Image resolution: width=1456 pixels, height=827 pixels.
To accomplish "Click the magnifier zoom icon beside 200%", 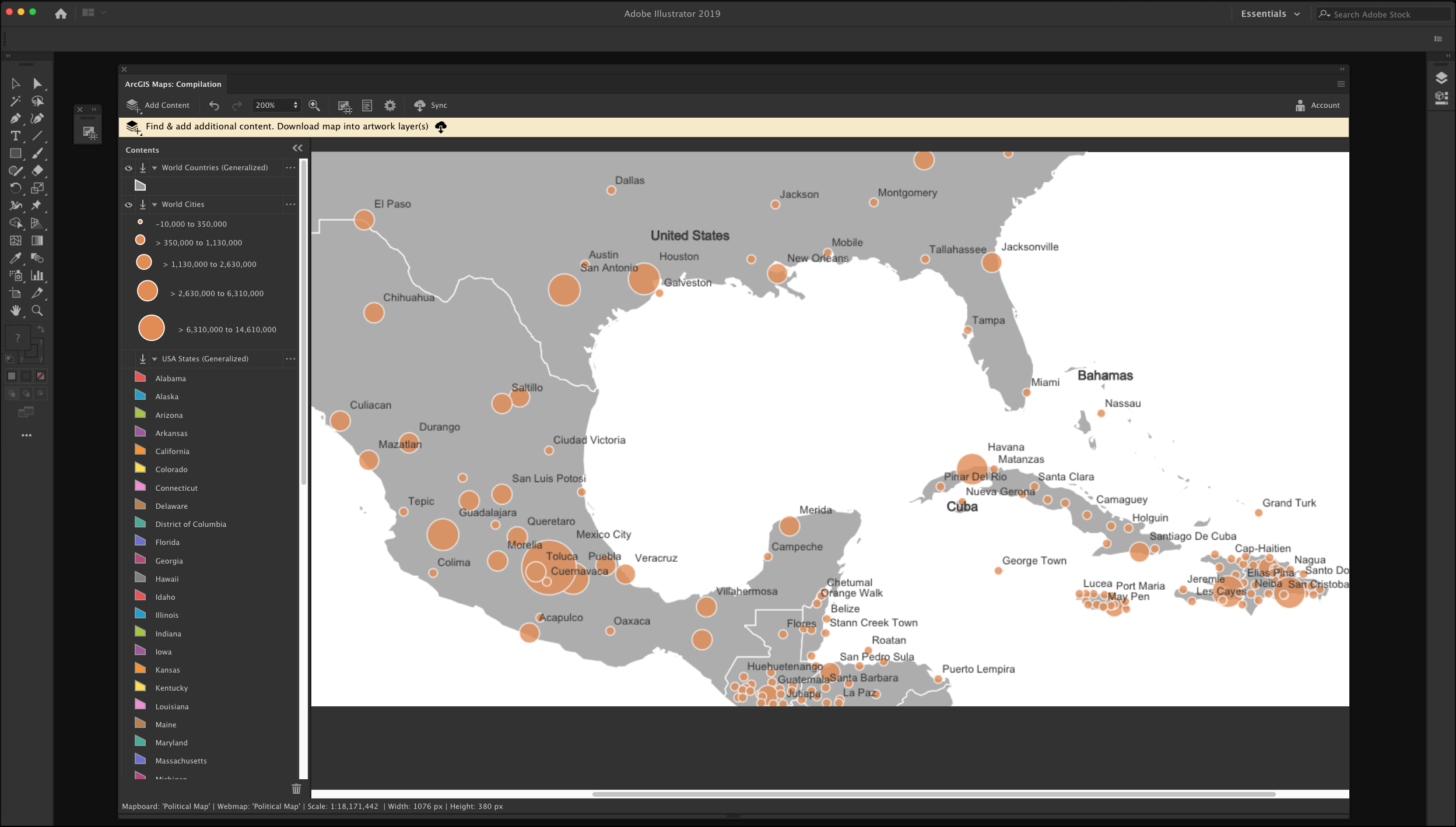I will pyautogui.click(x=314, y=105).
